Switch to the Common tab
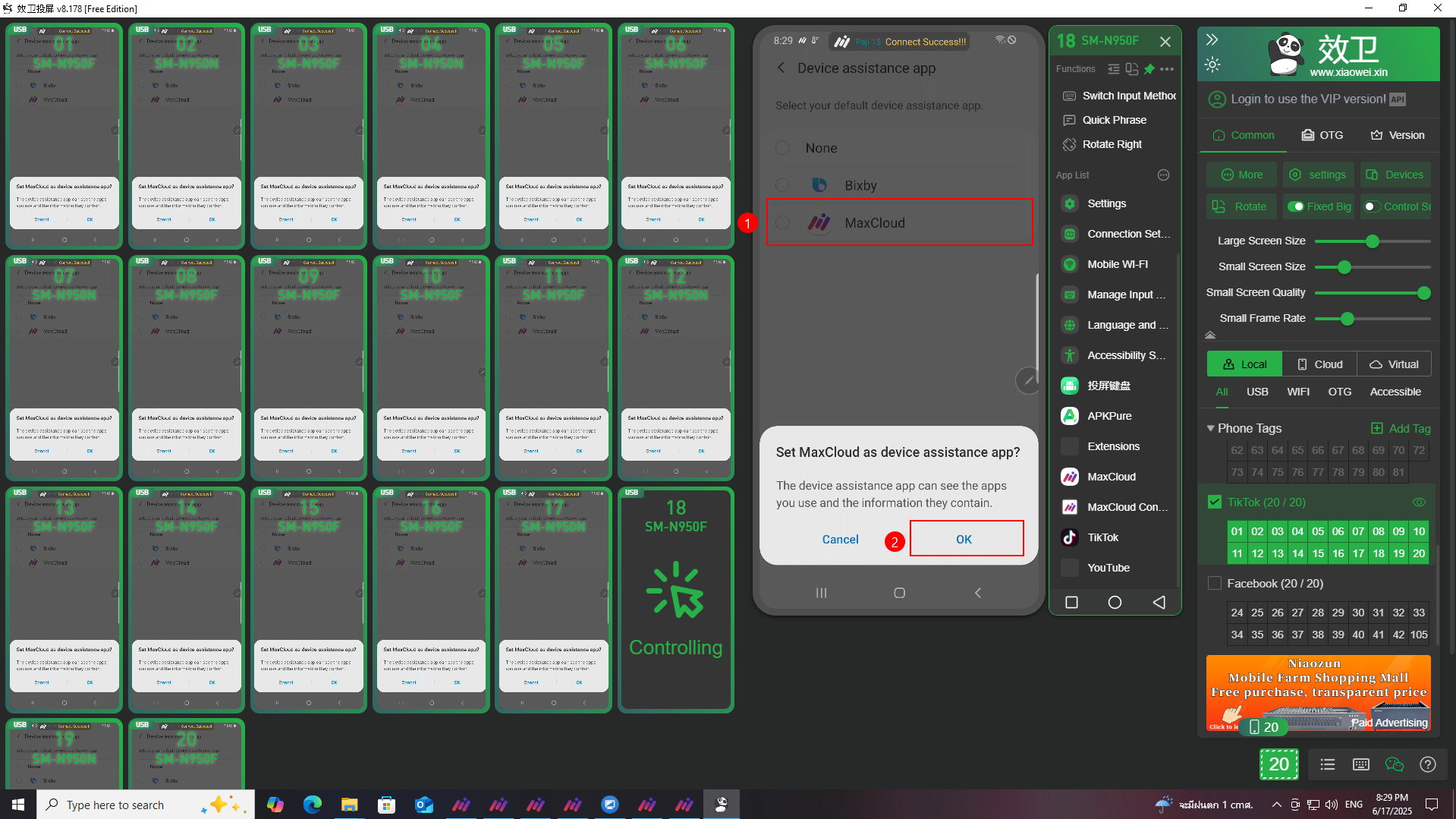The image size is (1456, 819). pyautogui.click(x=1244, y=135)
